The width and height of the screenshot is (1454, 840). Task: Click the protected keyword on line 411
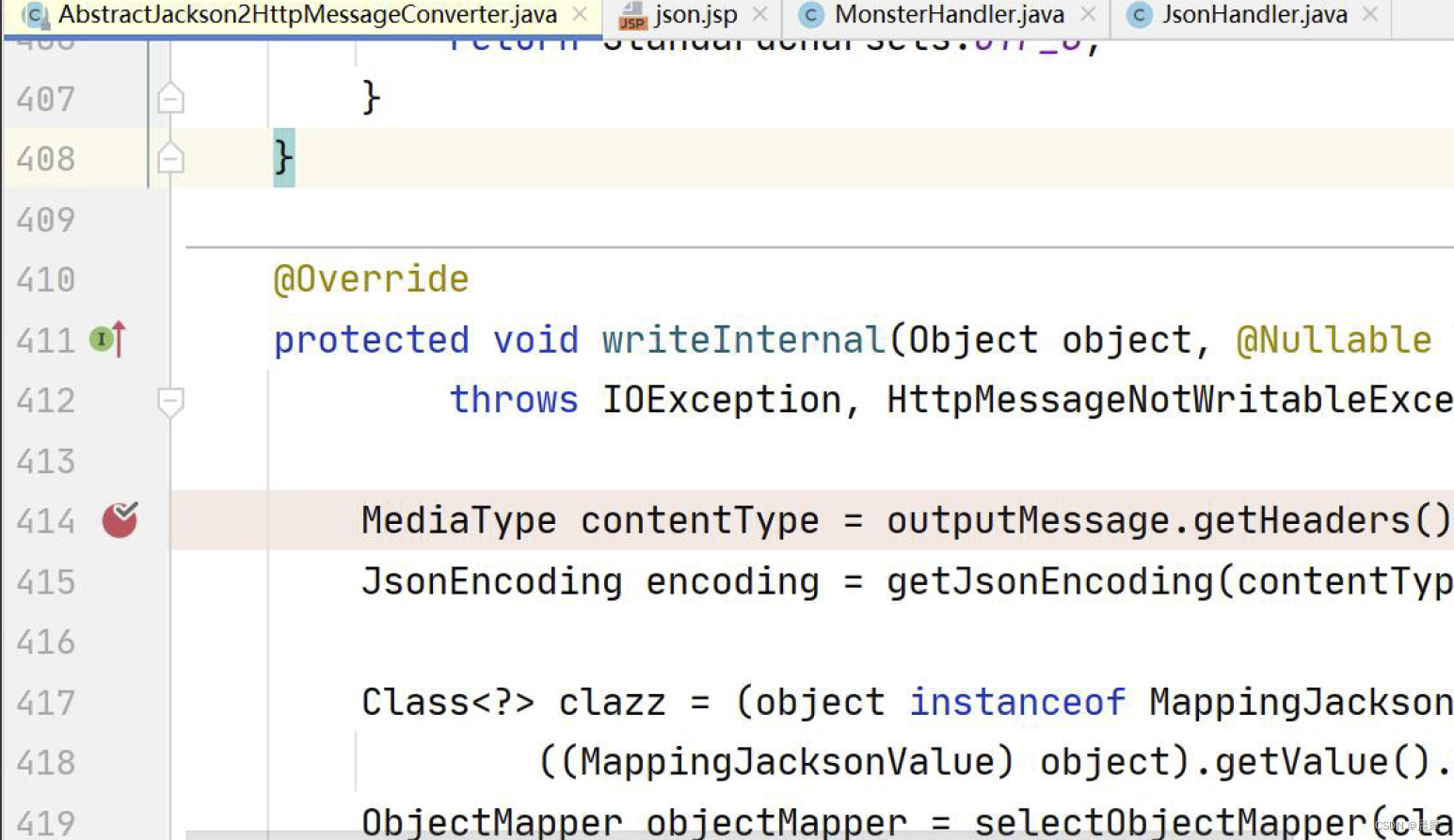tap(371, 340)
